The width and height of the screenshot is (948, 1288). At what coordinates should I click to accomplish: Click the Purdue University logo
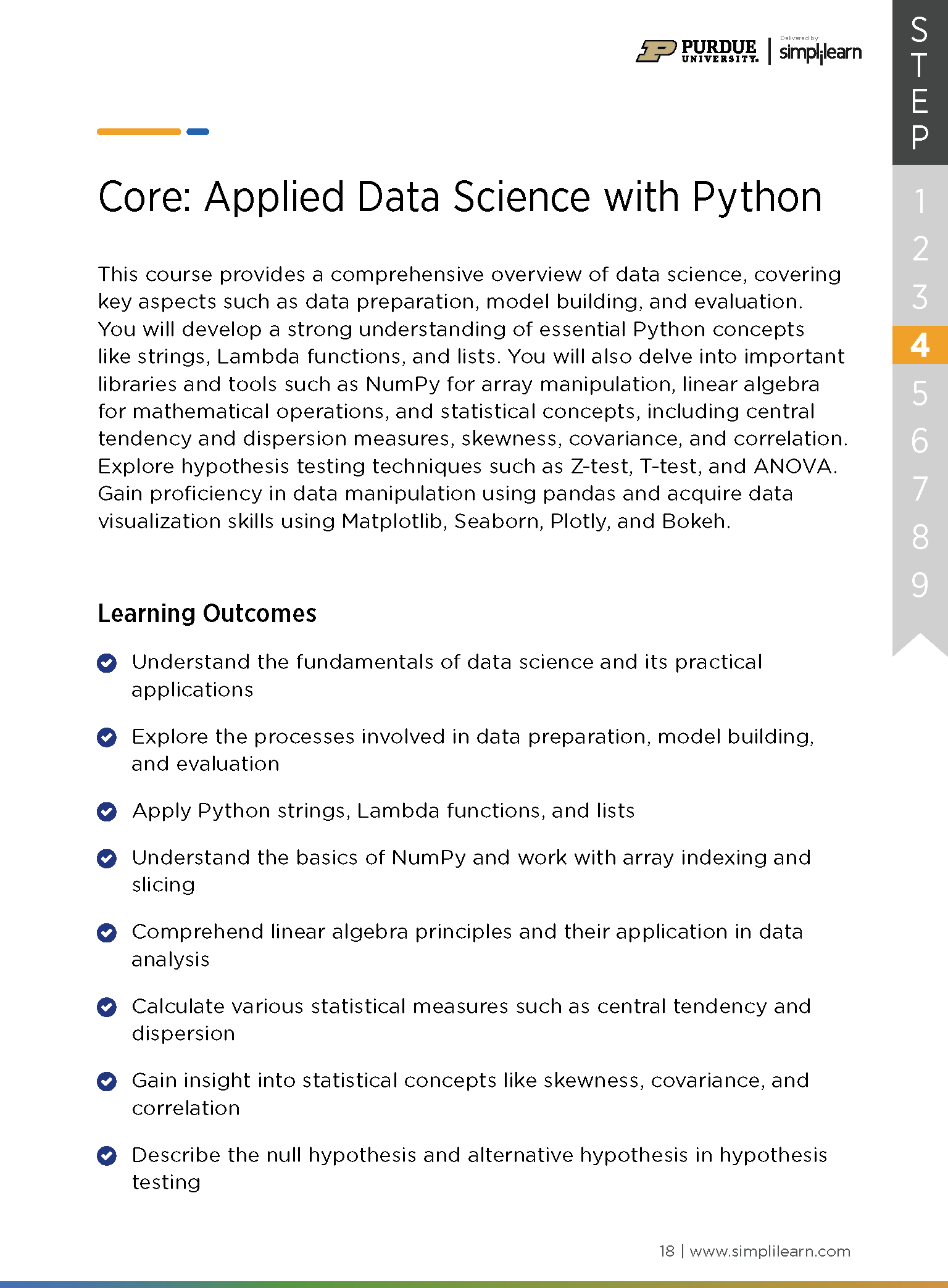(697, 51)
